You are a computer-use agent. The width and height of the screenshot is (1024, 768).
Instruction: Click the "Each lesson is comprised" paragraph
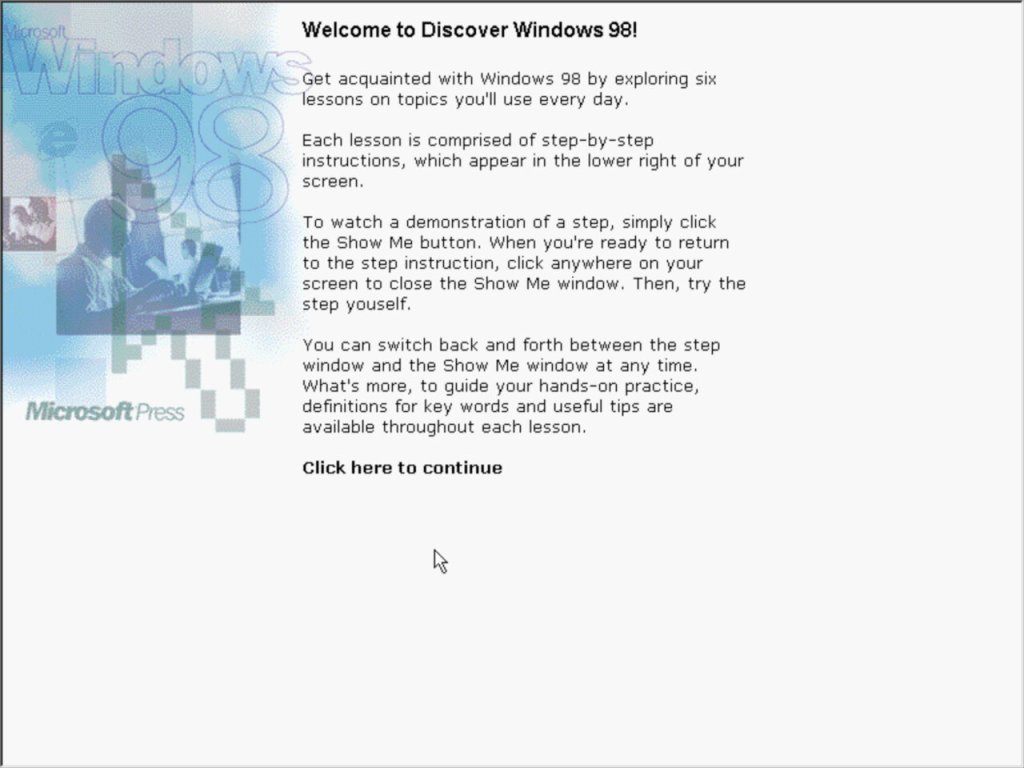click(522, 161)
